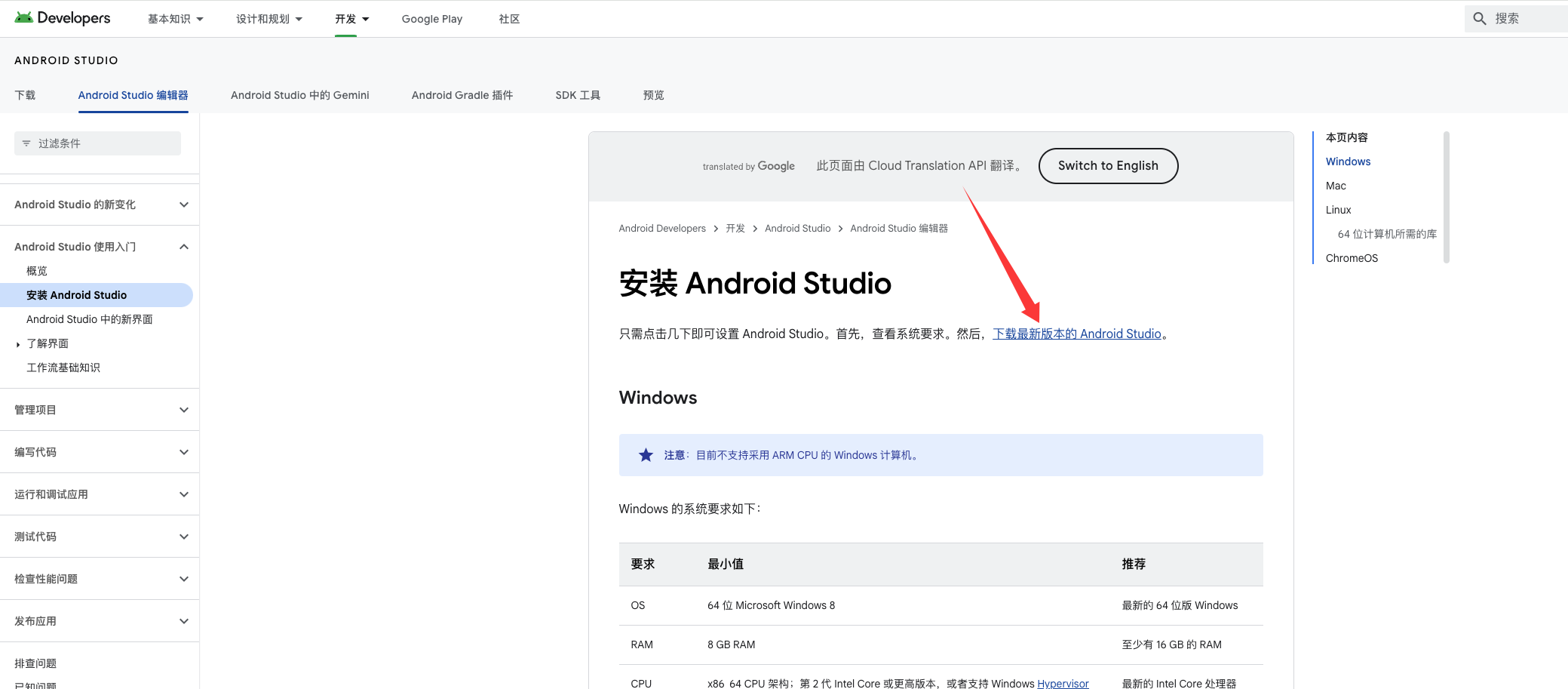This screenshot has height=689, width=1568.
Task: Expand the 管理项目 section
Action: pyautogui.click(x=183, y=410)
